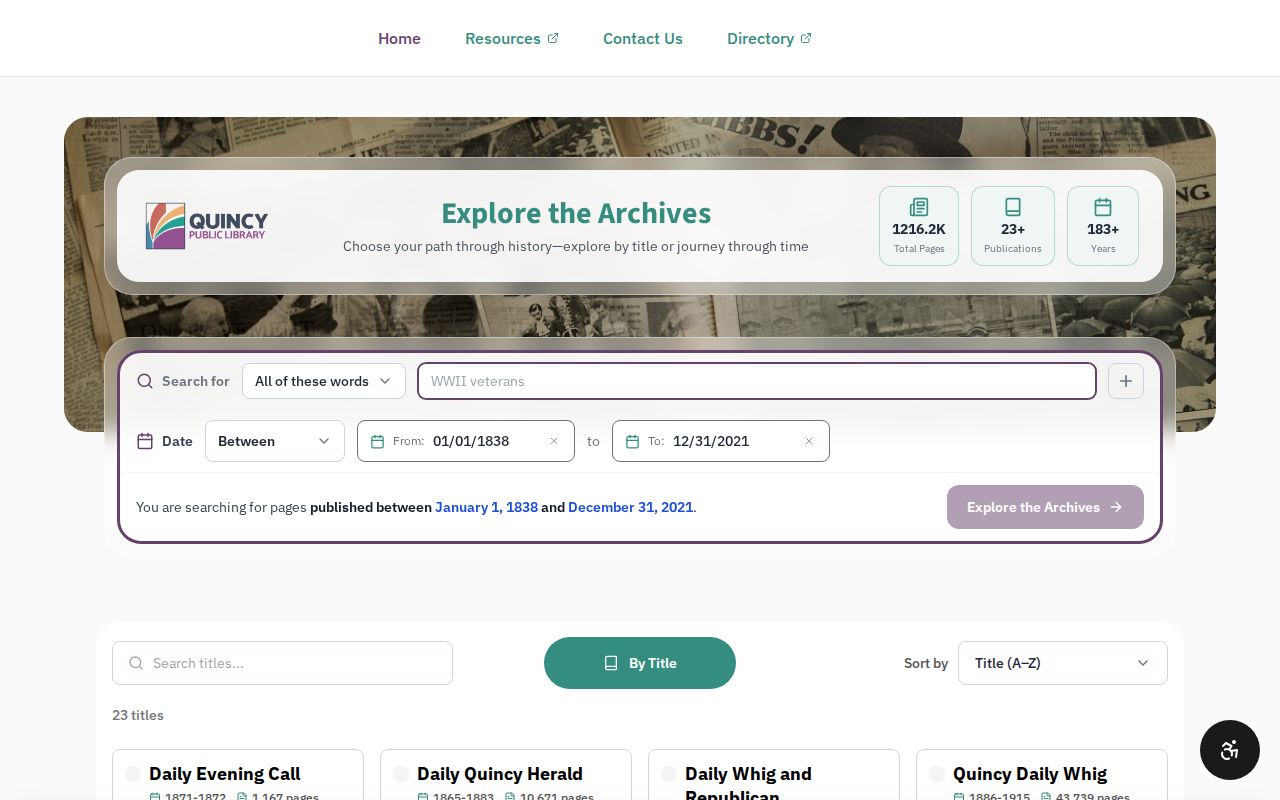Open the Daily Evening Call title
Screen dimensions: 1280x800
(225, 774)
